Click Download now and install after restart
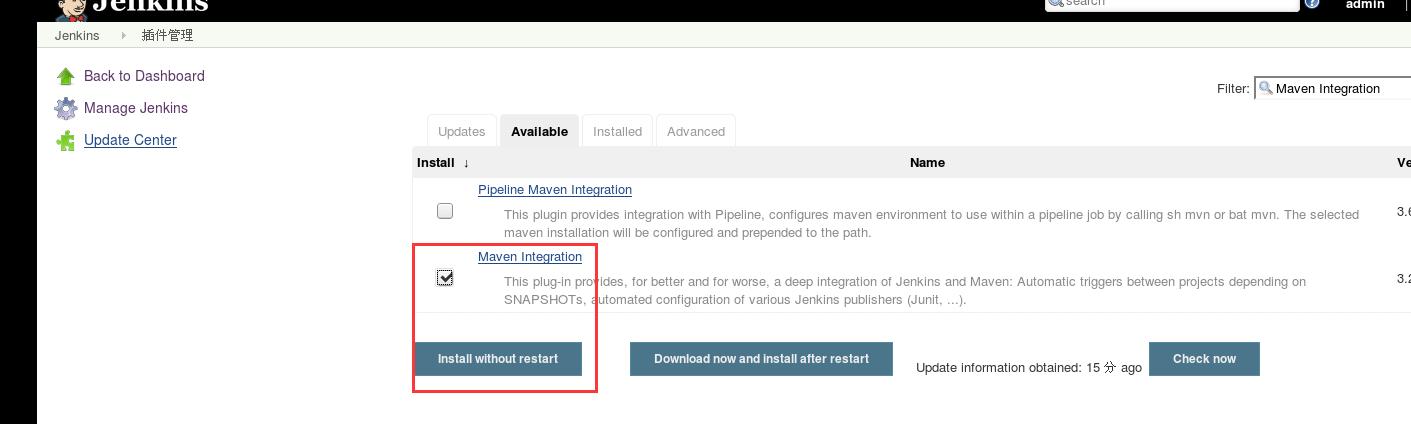Viewport: 1411px width, 424px height. pyautogui.click(x=761, y=358)
